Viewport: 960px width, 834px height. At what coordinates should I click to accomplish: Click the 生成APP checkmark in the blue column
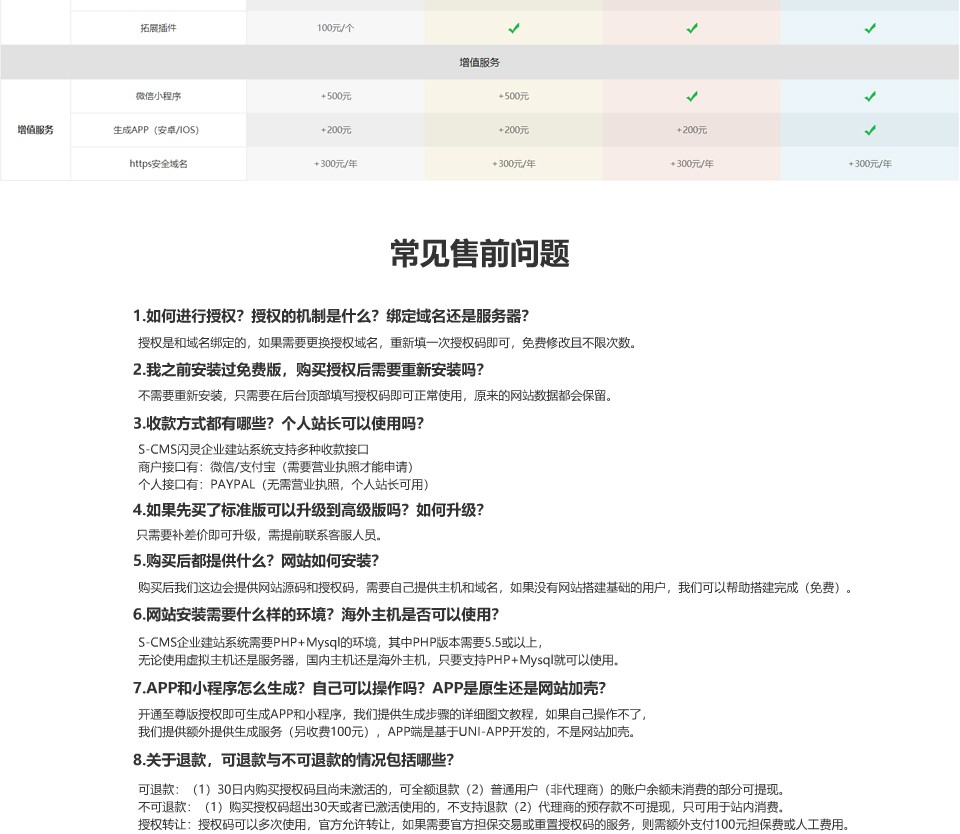pyautogui.click(x=870, y=130)
